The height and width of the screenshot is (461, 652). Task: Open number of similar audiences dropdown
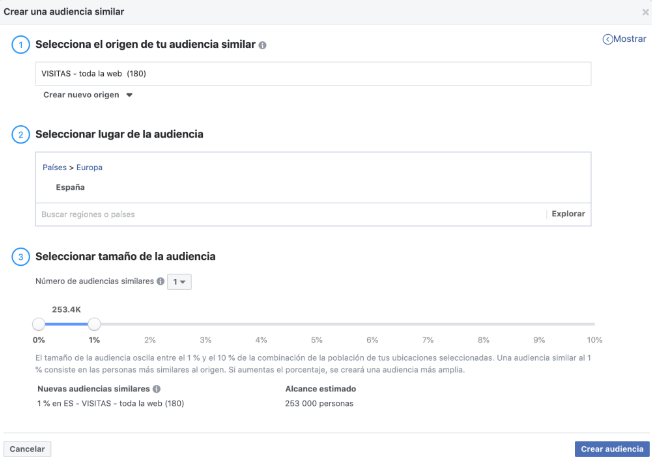(x=180, y=282)
